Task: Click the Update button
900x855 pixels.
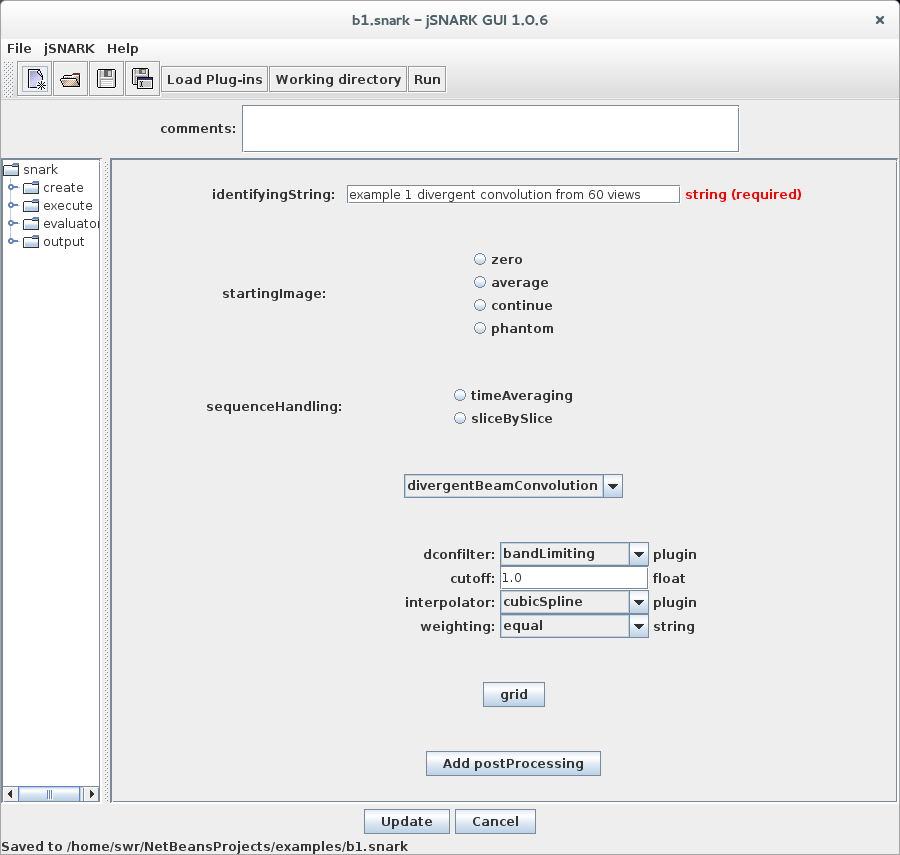Action: [406, 822]
